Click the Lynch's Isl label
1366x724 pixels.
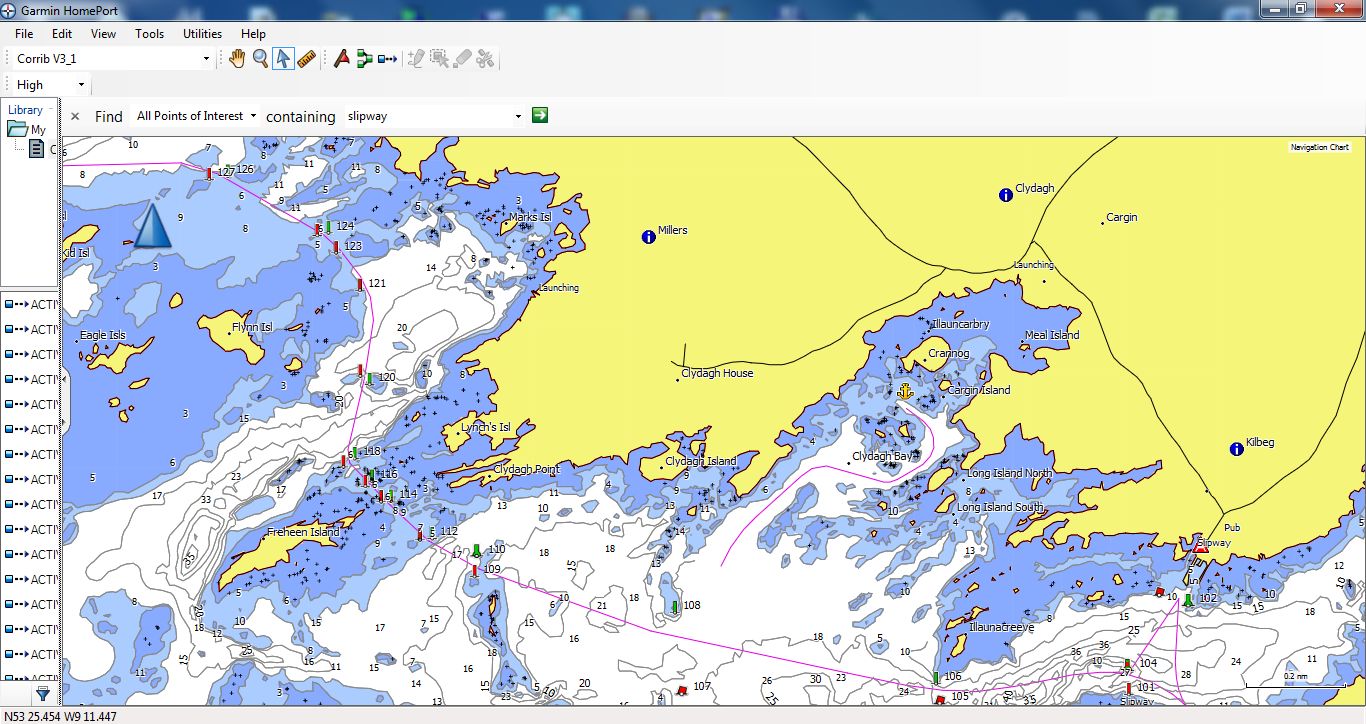point(485,427)
